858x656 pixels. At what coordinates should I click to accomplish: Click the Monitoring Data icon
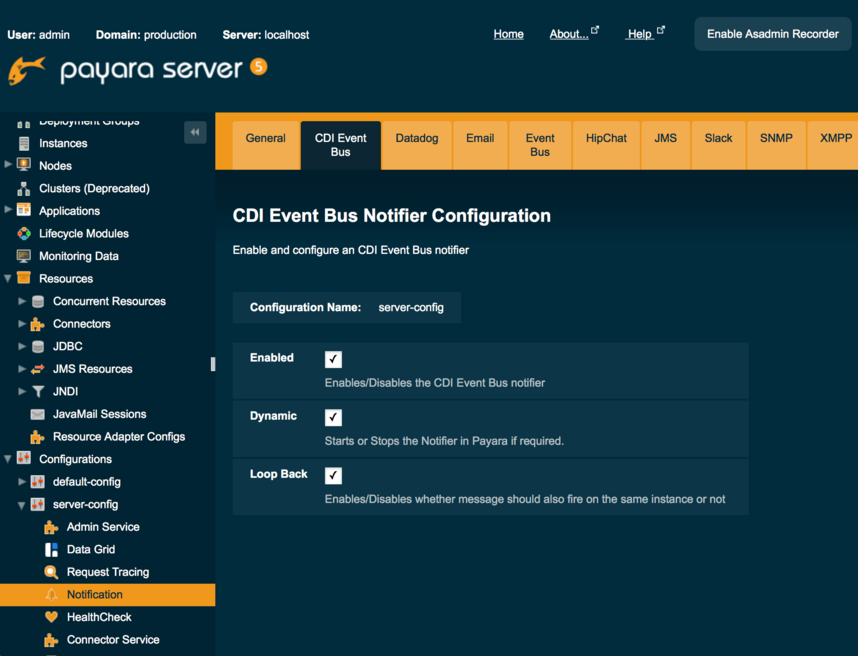coord(24,256)
